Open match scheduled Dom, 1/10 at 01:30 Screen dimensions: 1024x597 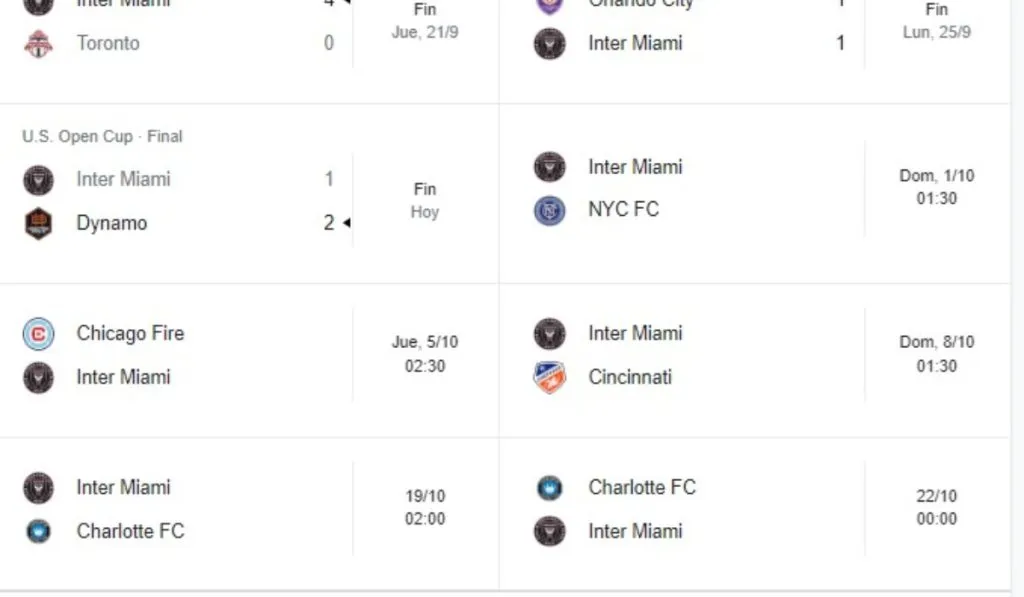[x=936, y=187]
